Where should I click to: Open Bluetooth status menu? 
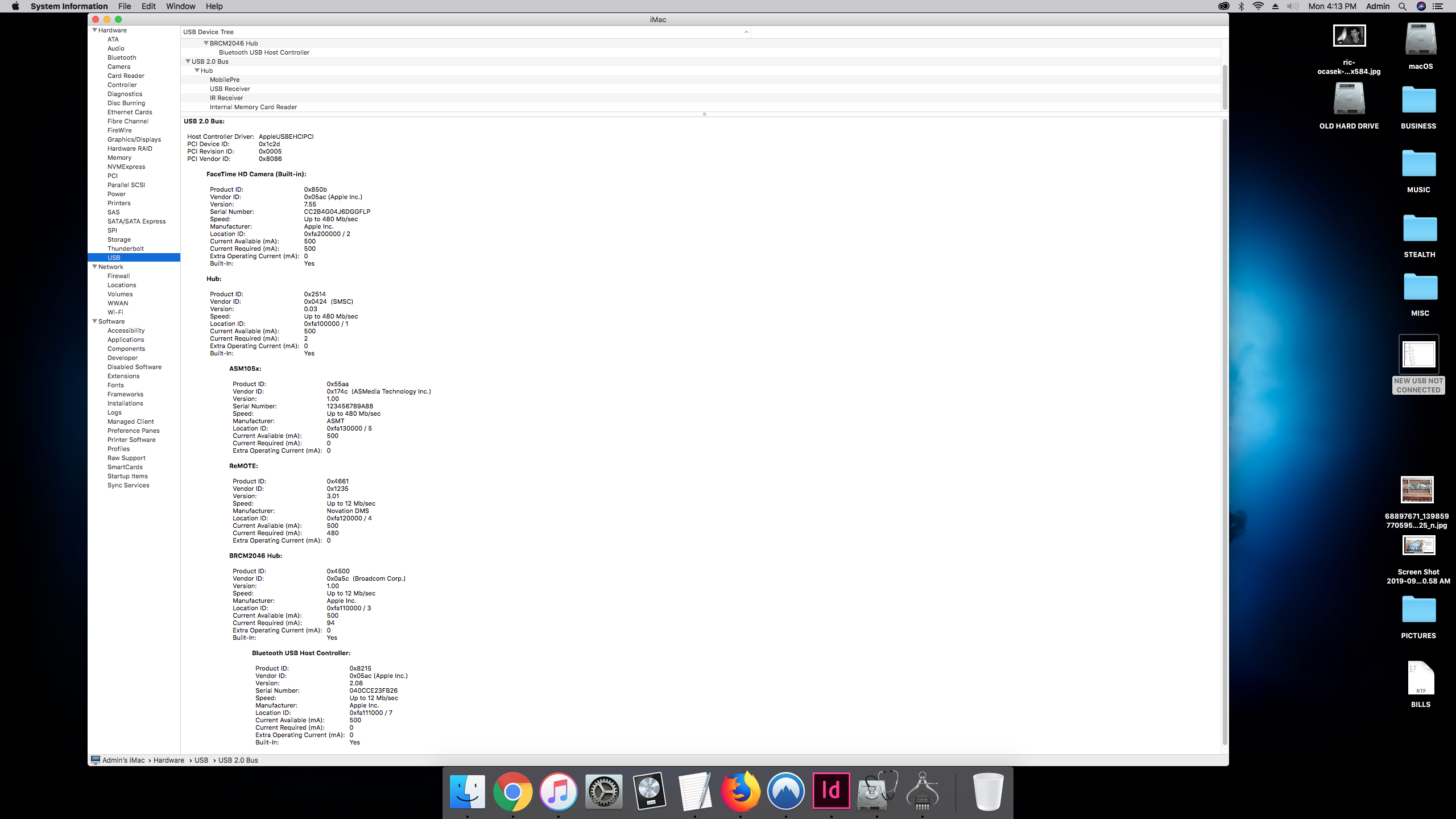1242,6
